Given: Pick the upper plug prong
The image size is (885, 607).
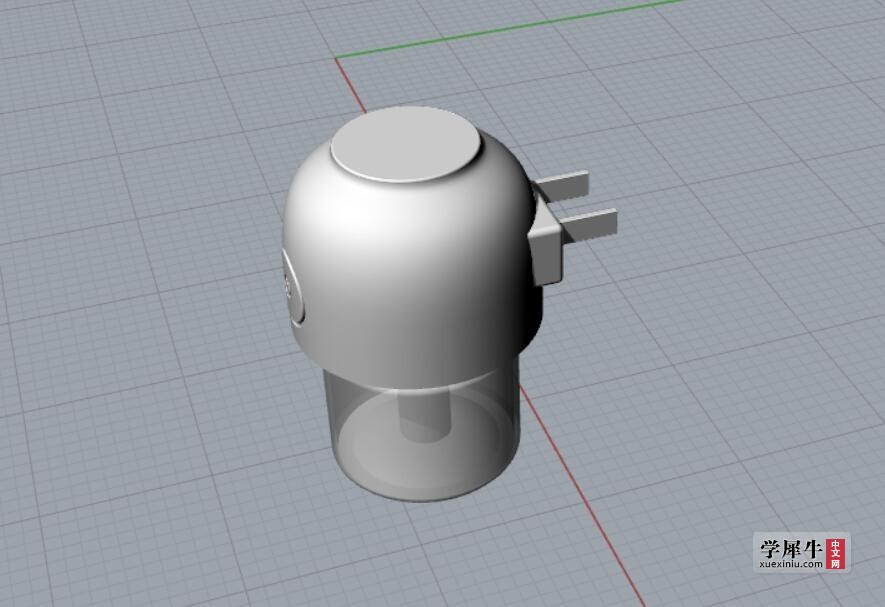Looking at the screenshot, I should [562, 186].
